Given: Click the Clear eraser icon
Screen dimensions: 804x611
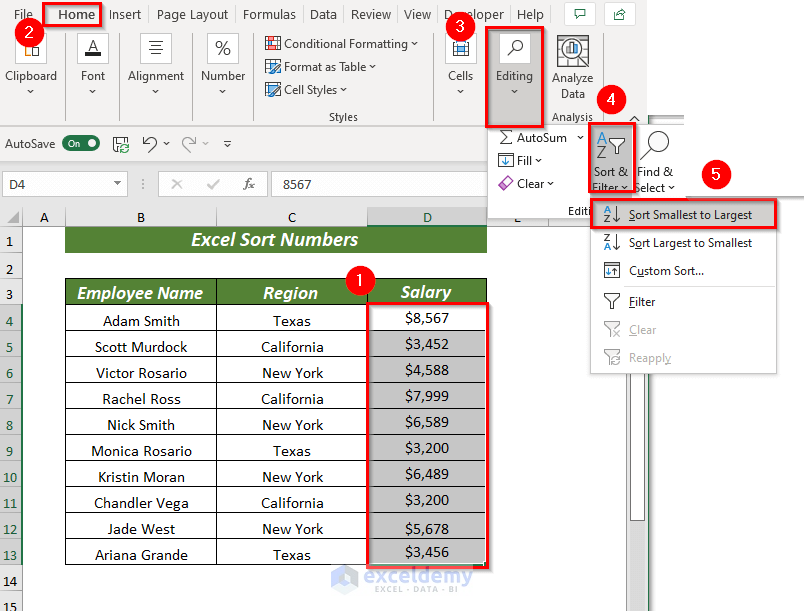Looking at the screenshot, I should click(x=506, y=184).
